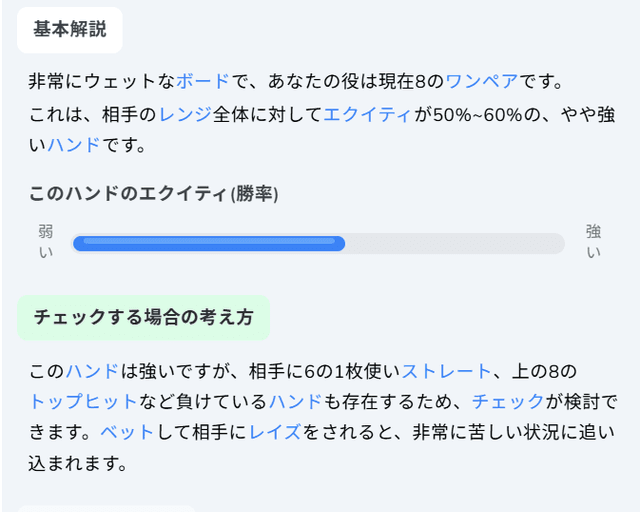The width and height of the screenshot is (640, 512).
Task: Select the green チェックする場合の考え方 label
Action: [x=143, y=317]
